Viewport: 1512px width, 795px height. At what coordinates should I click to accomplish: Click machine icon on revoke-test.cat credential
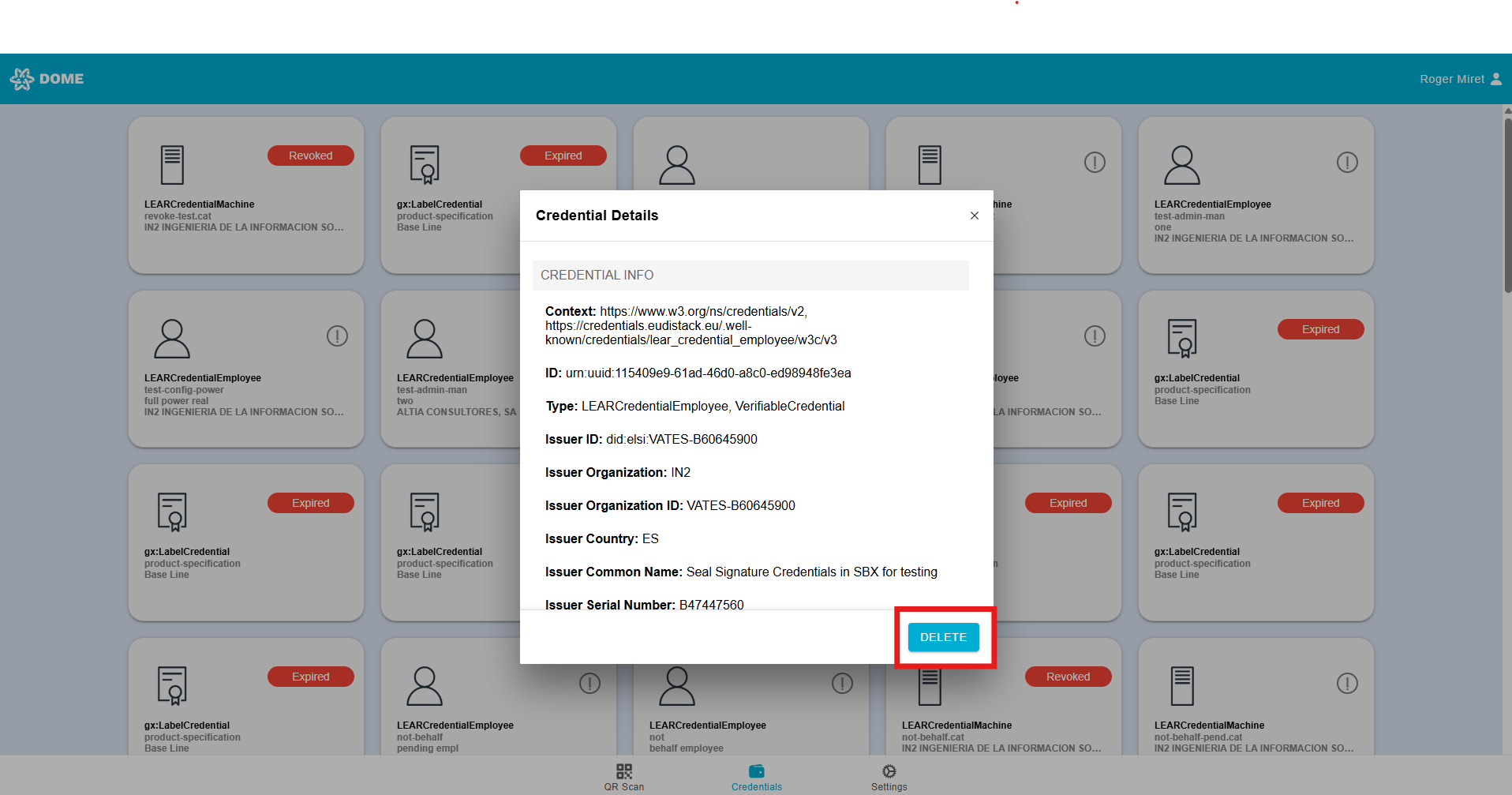pyautogui.click(x=172, y=165)
